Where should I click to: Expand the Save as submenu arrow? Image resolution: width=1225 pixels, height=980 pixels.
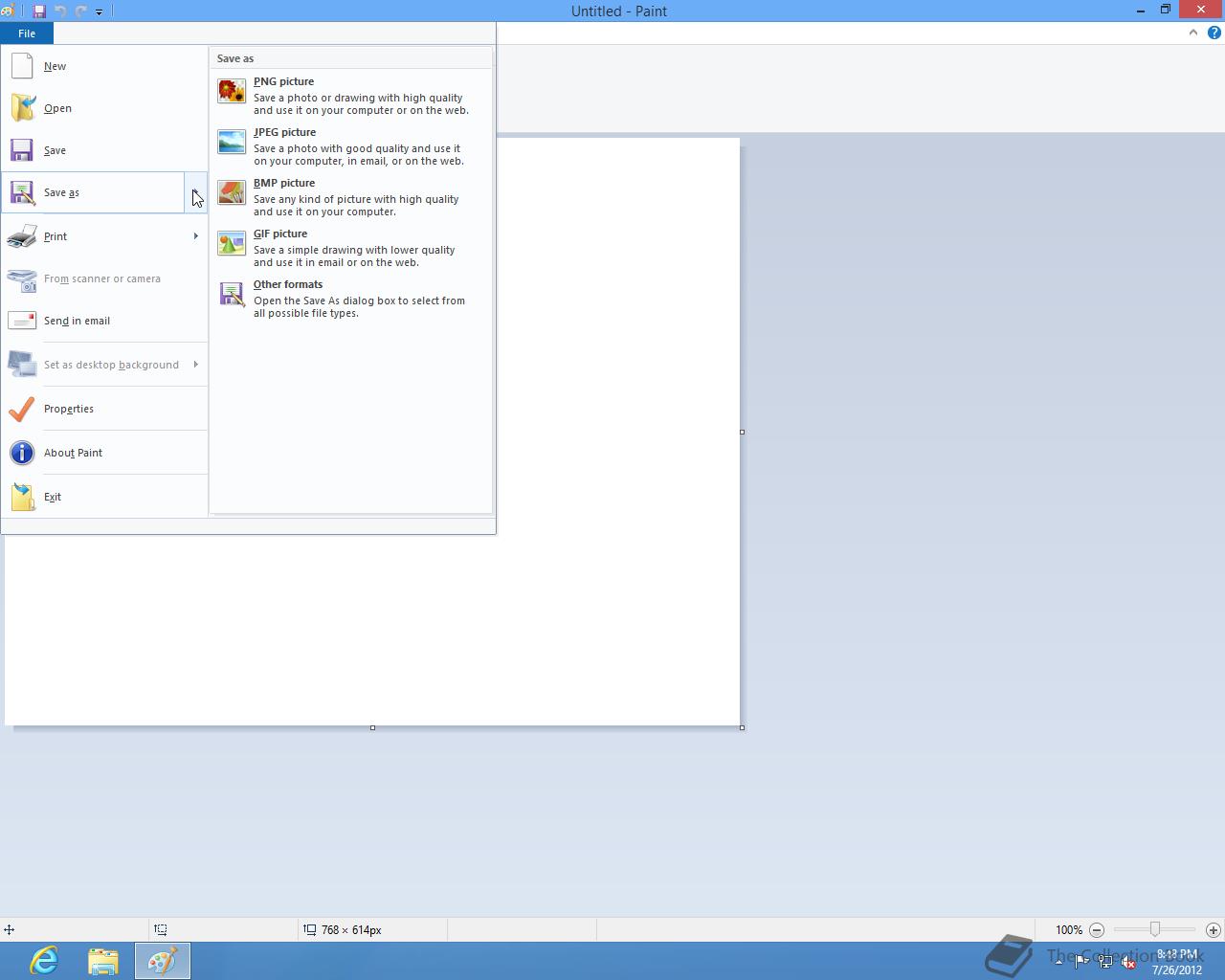pyautogui.click(x=195, y=192)
